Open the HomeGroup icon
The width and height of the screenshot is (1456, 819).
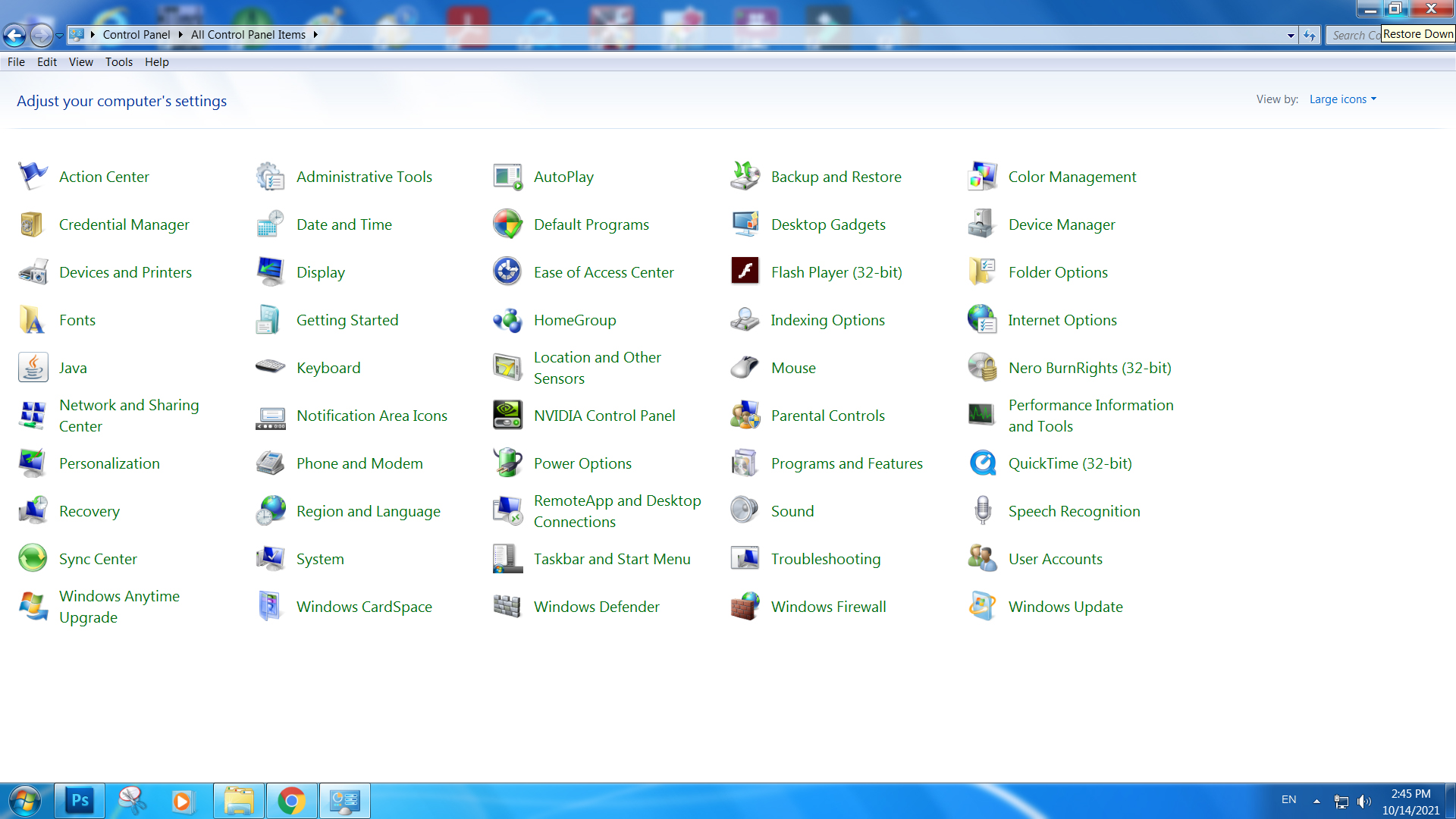(x=508, y=319)
